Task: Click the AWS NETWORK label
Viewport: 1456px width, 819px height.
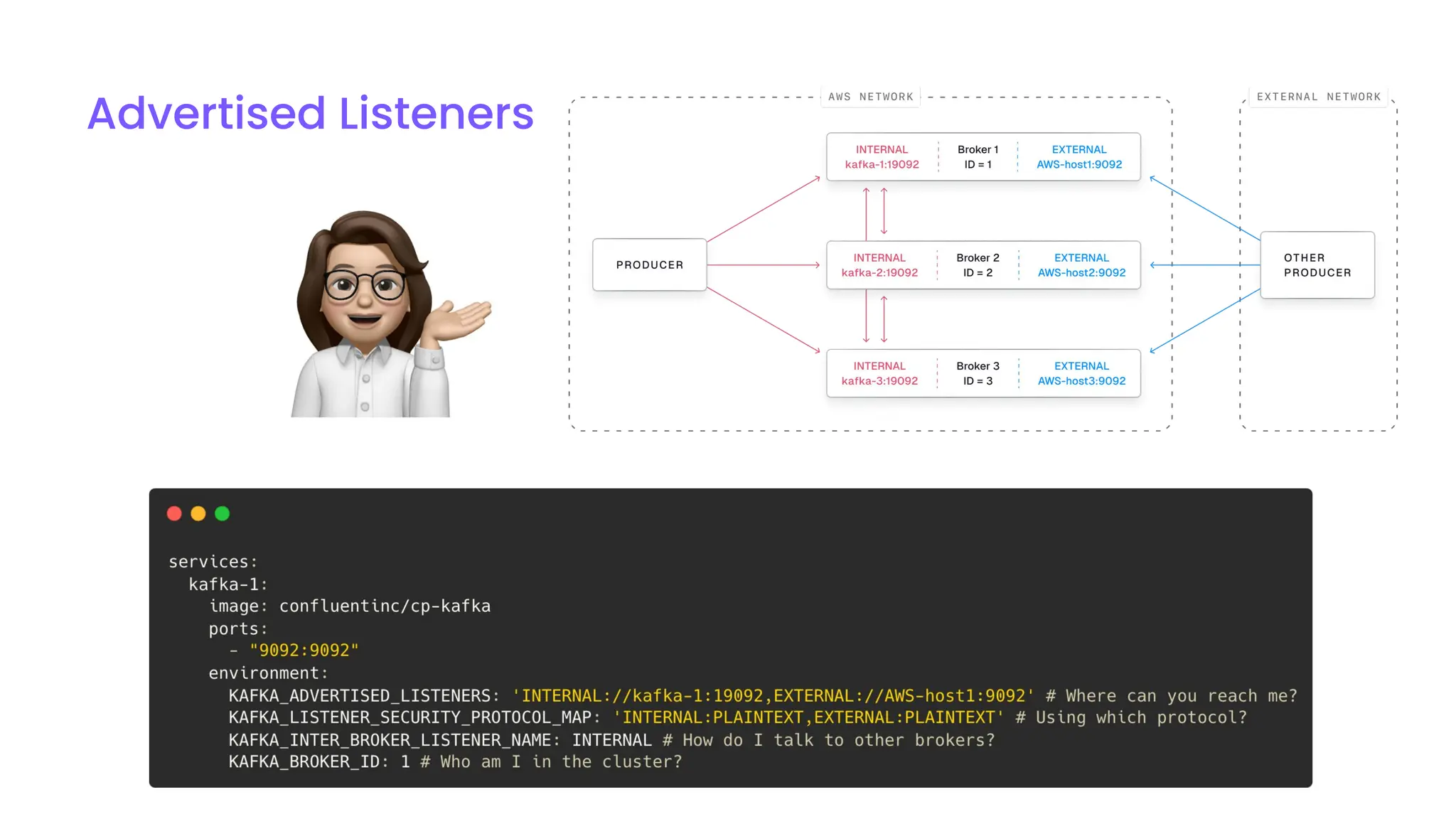Action: 870,97
